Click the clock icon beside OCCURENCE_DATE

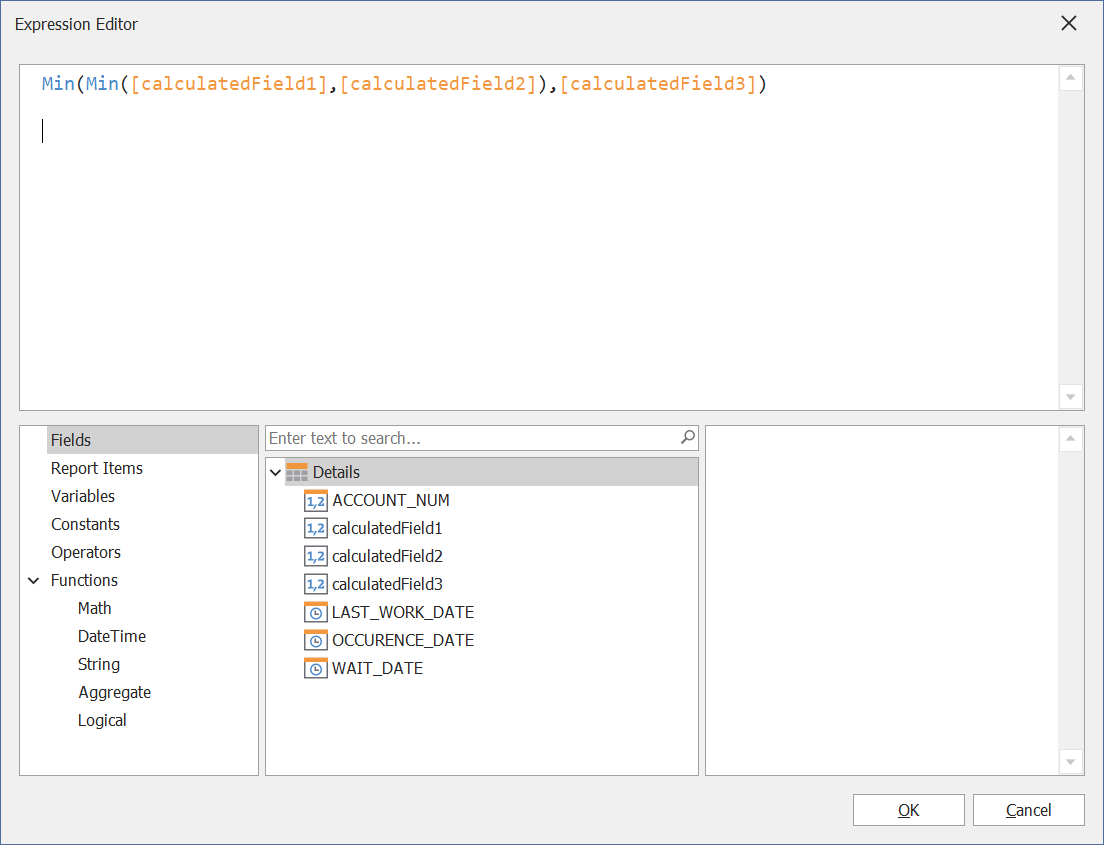(315, 640)
